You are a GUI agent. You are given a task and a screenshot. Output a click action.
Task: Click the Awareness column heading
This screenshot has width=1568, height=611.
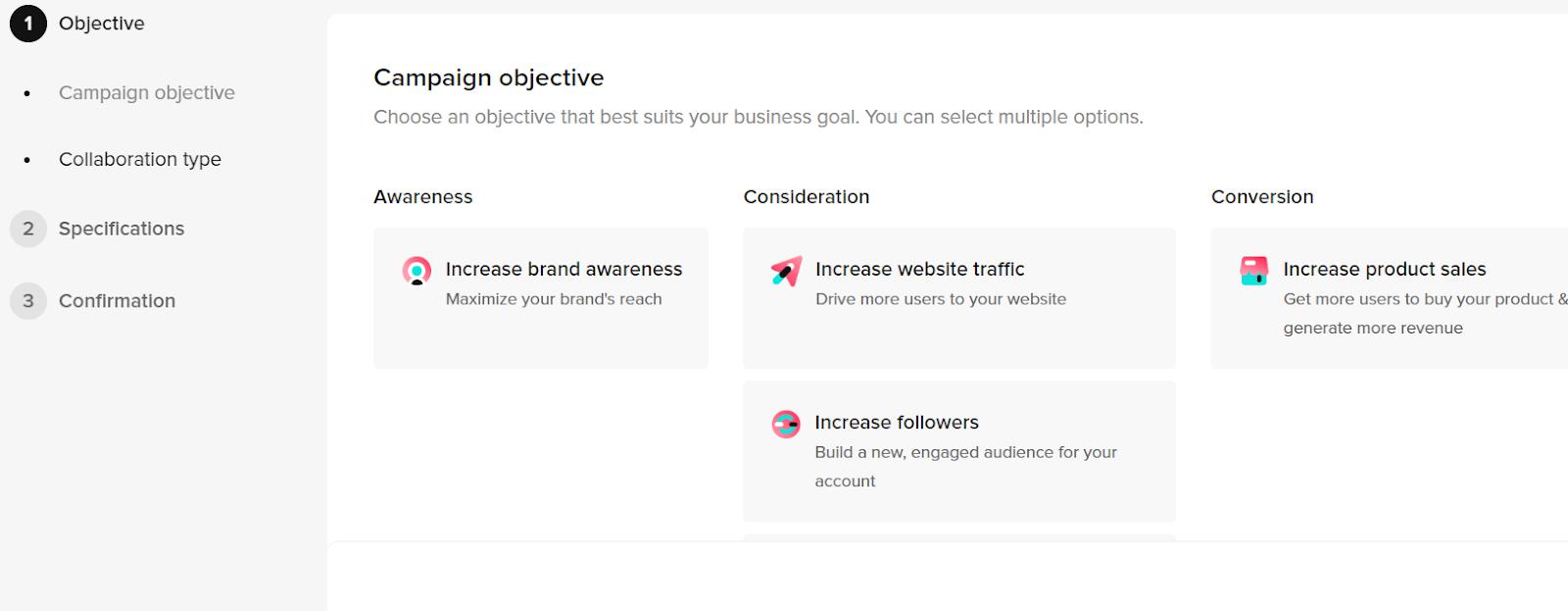point(423,197)
